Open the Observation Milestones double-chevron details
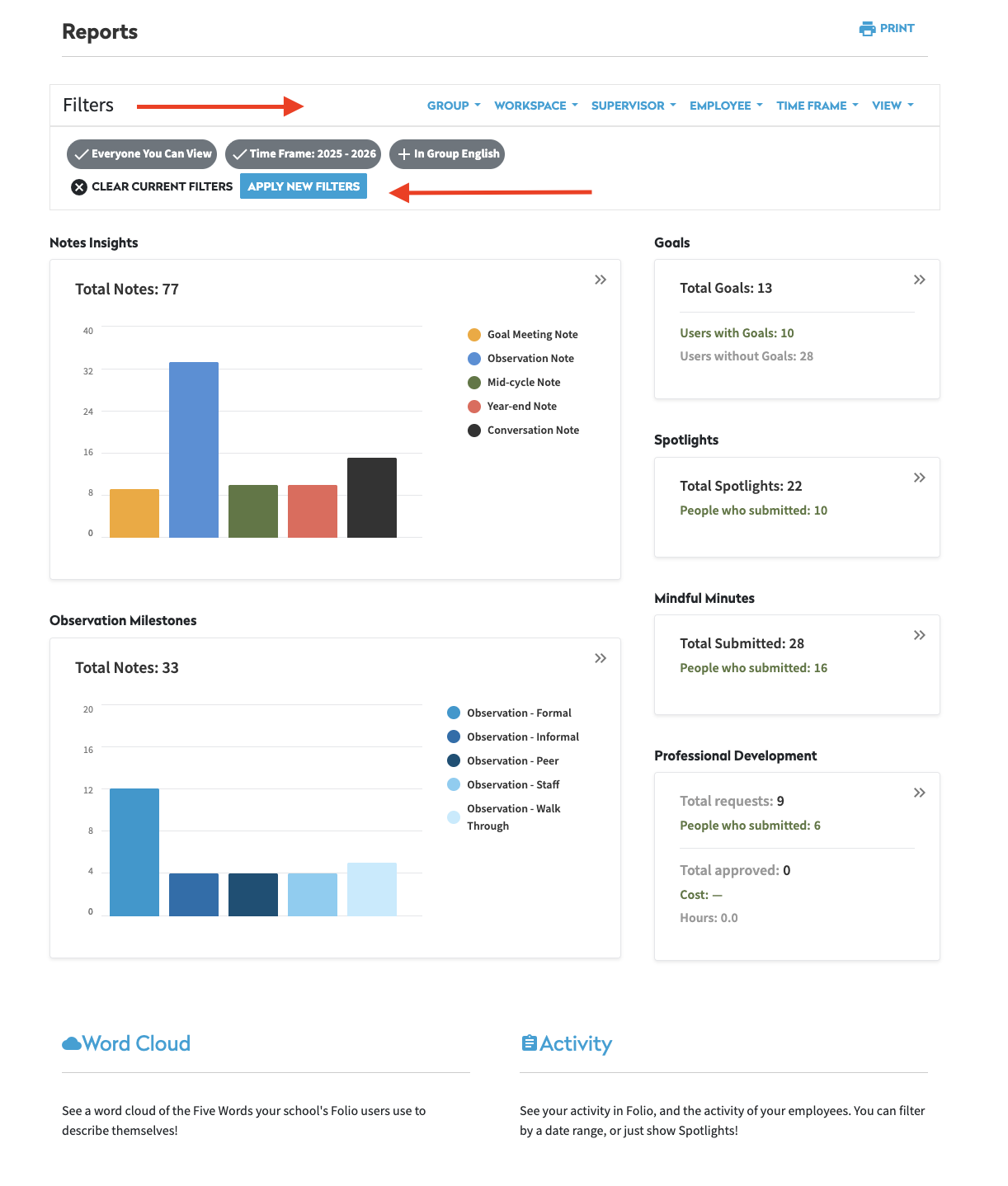Screen dimensions: 1008x1186 pos(601,658)
